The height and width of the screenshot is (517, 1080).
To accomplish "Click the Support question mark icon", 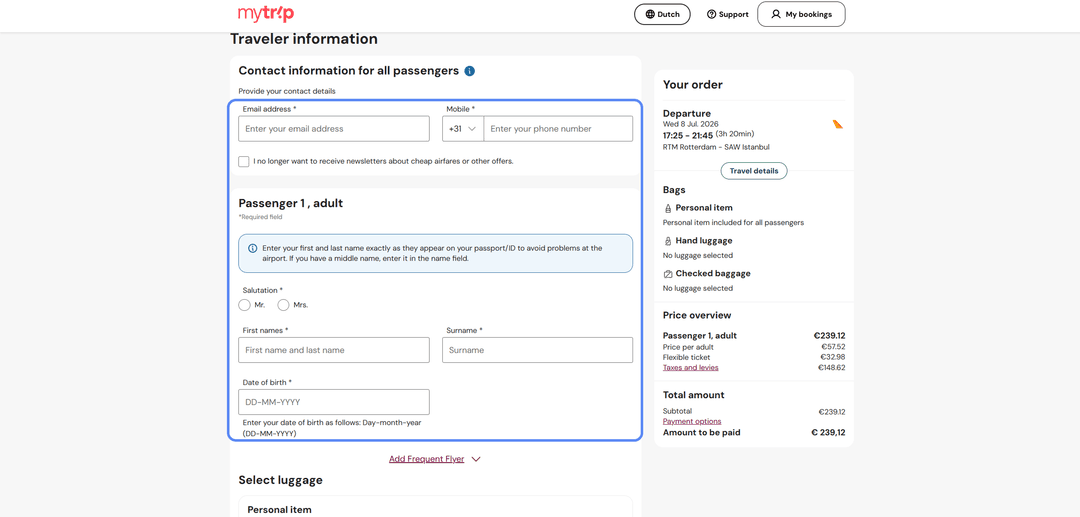I will (712, 14).
